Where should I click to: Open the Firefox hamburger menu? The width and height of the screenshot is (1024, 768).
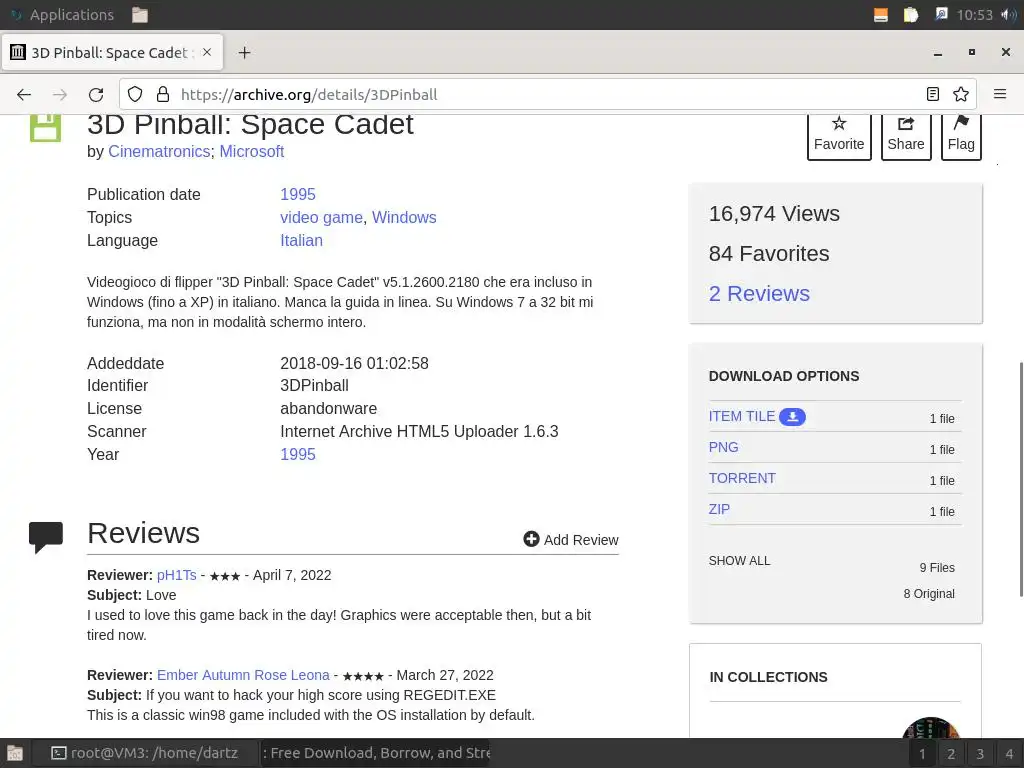1000,95
